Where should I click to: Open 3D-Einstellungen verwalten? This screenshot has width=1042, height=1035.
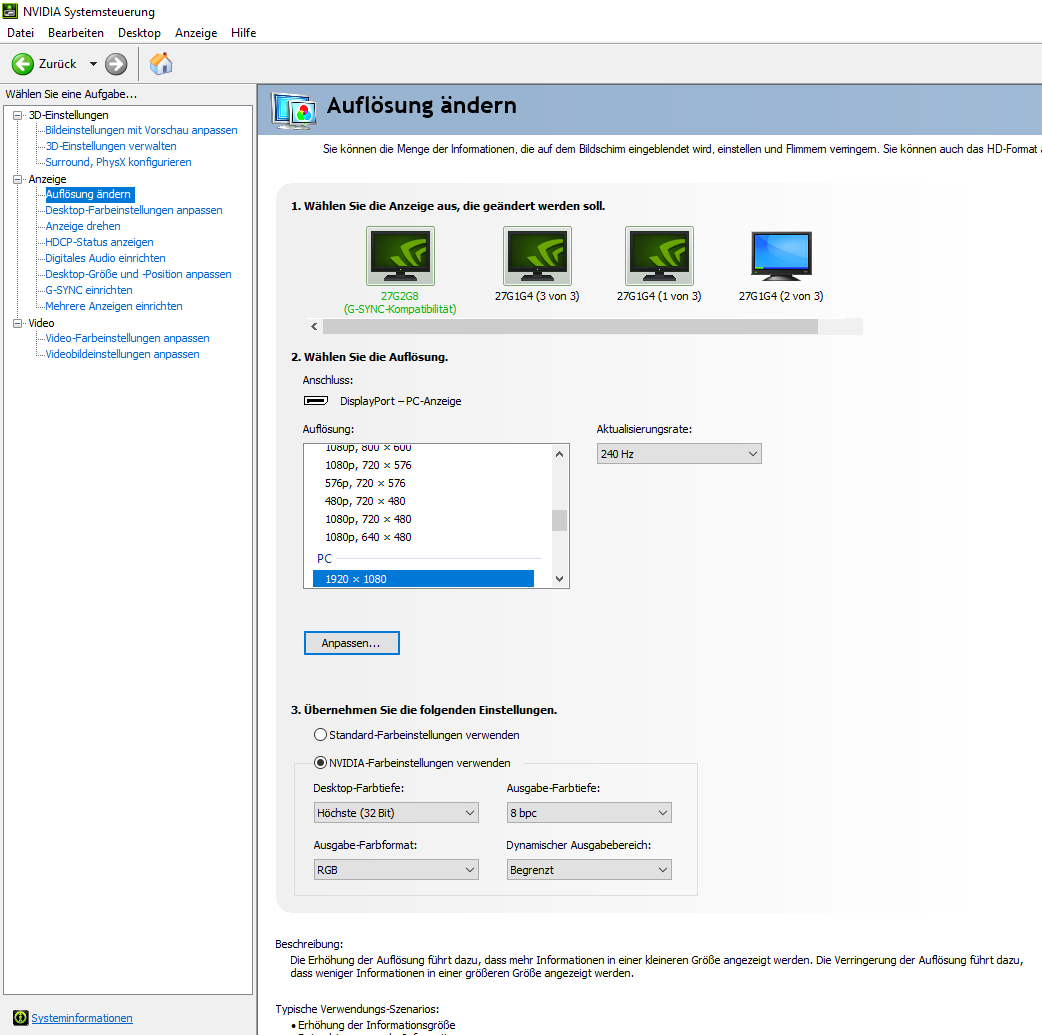(x=111, y=146)
